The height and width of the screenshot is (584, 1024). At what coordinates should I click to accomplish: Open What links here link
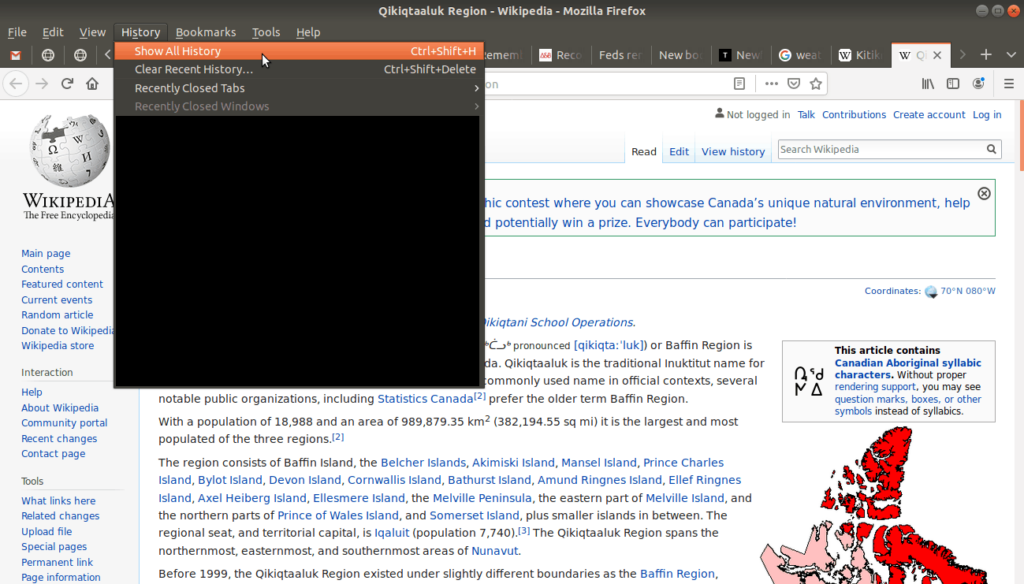pyautogui.click(x=58, y=501)
